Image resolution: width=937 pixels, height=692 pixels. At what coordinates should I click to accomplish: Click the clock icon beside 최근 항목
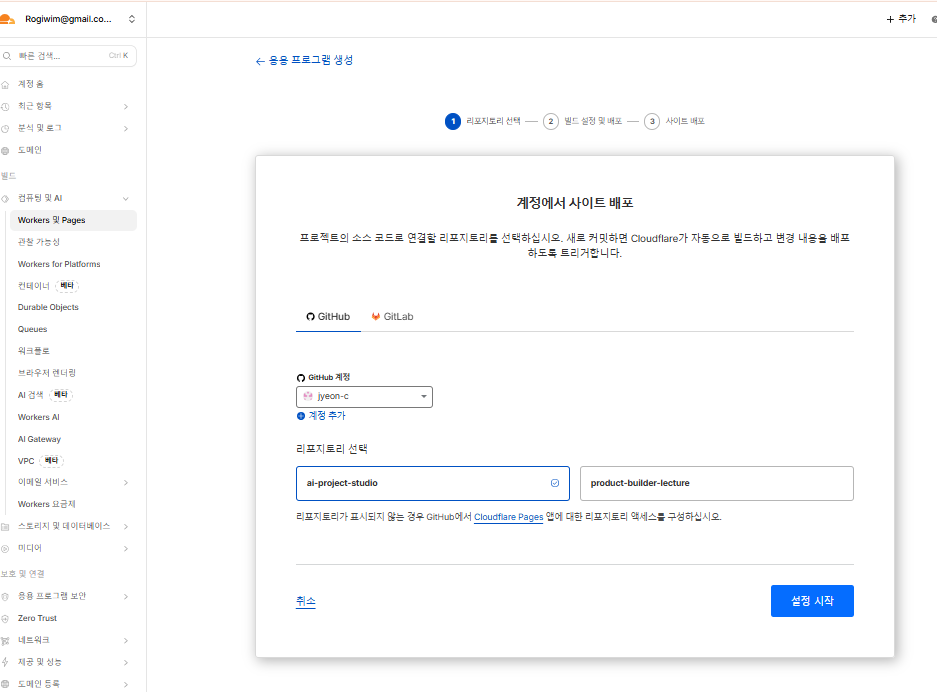click(5, 106)
